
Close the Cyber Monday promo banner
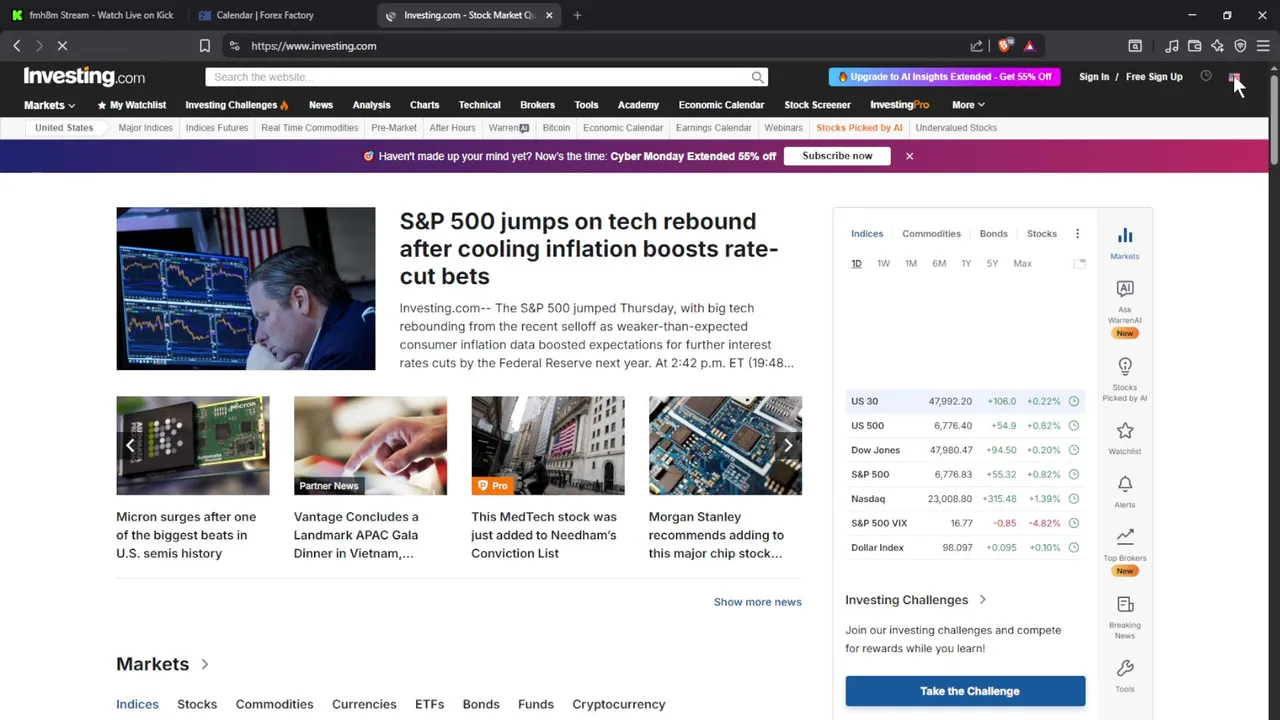click(909, 156)
